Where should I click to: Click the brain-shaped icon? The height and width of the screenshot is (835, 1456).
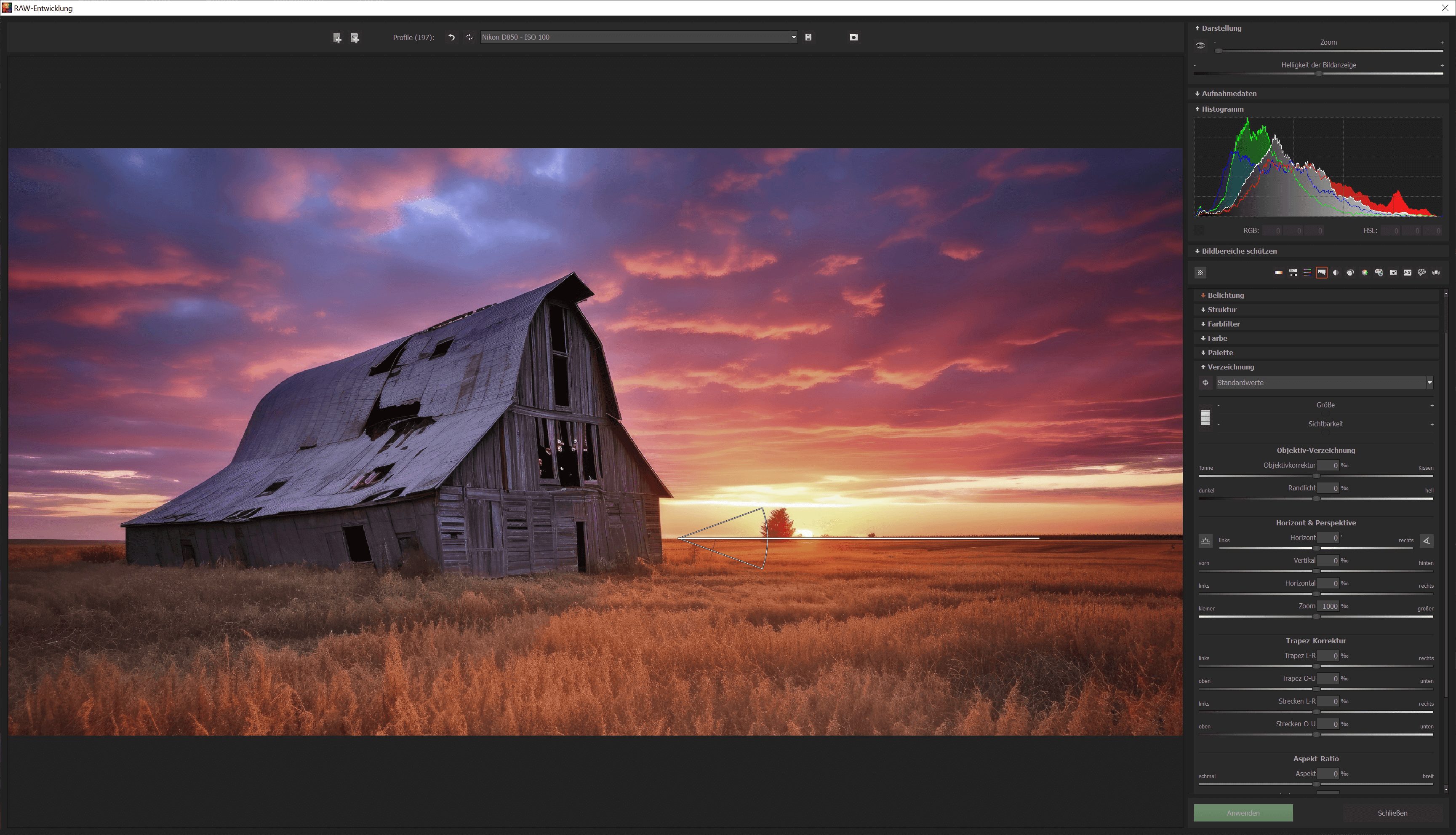tap(1421, 273)
